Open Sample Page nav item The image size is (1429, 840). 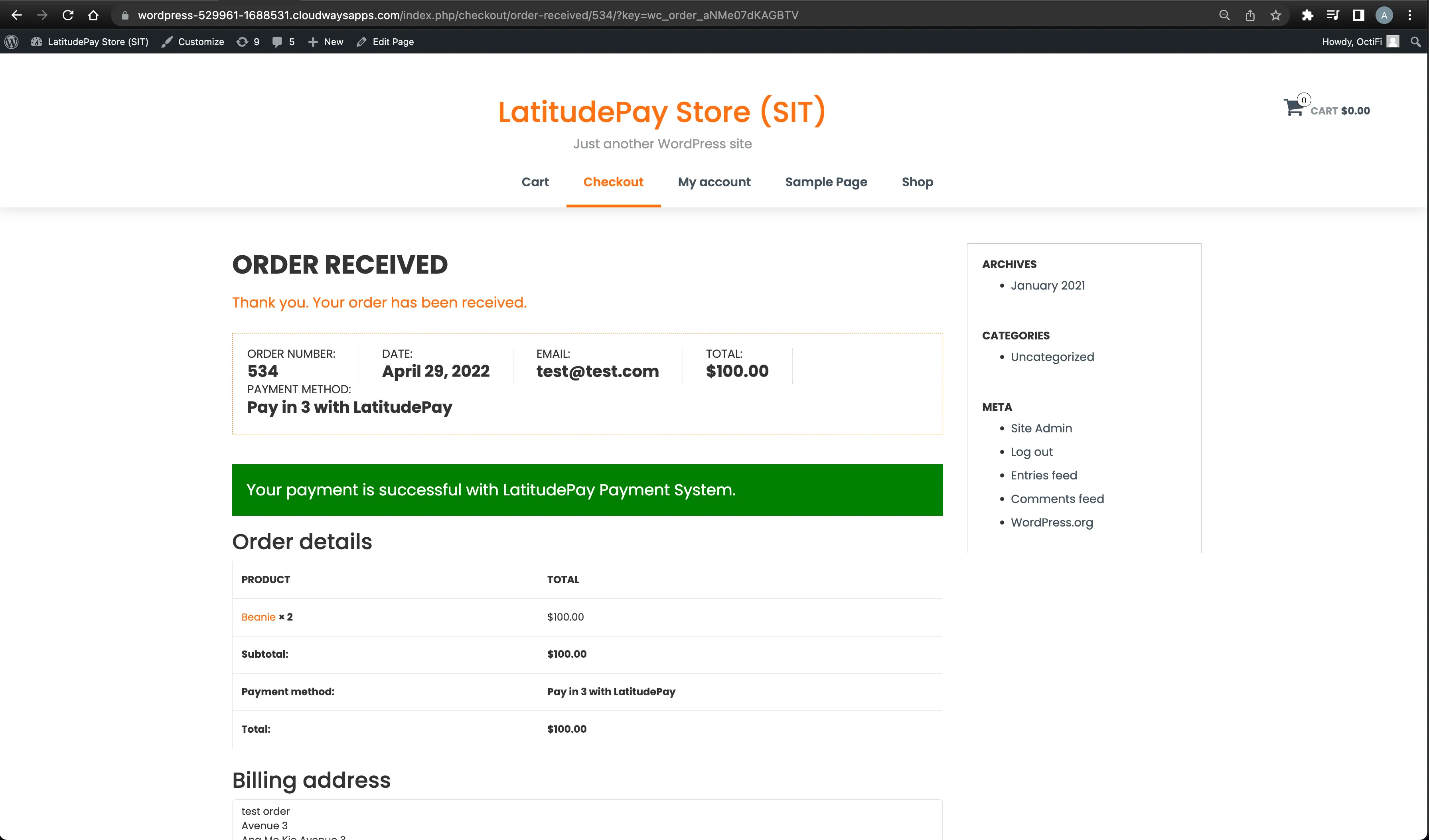pyautogui.click(x=826, y=182)
